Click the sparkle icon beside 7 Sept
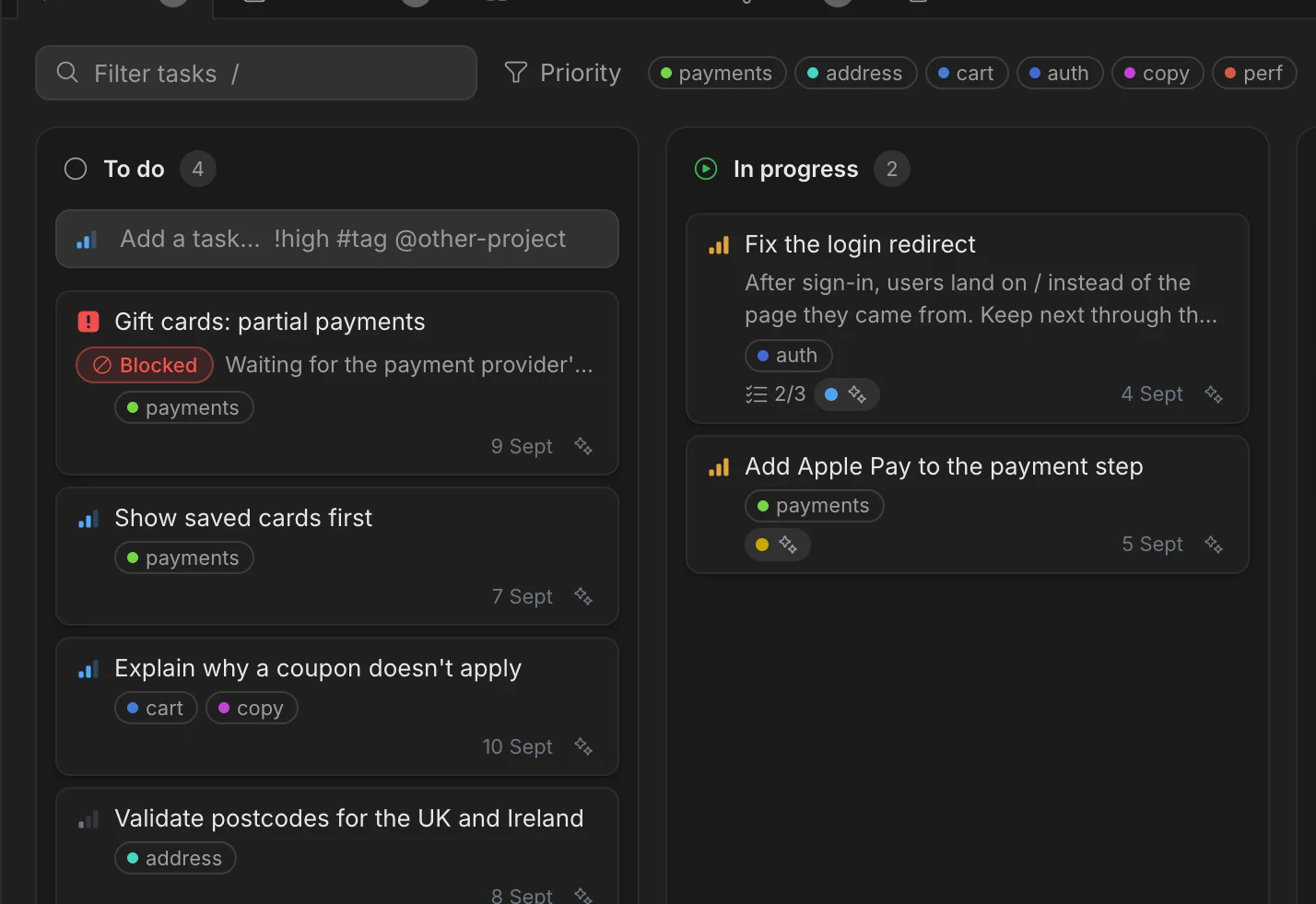Viewport: 1316px width, 904px height. coord(583,596)
